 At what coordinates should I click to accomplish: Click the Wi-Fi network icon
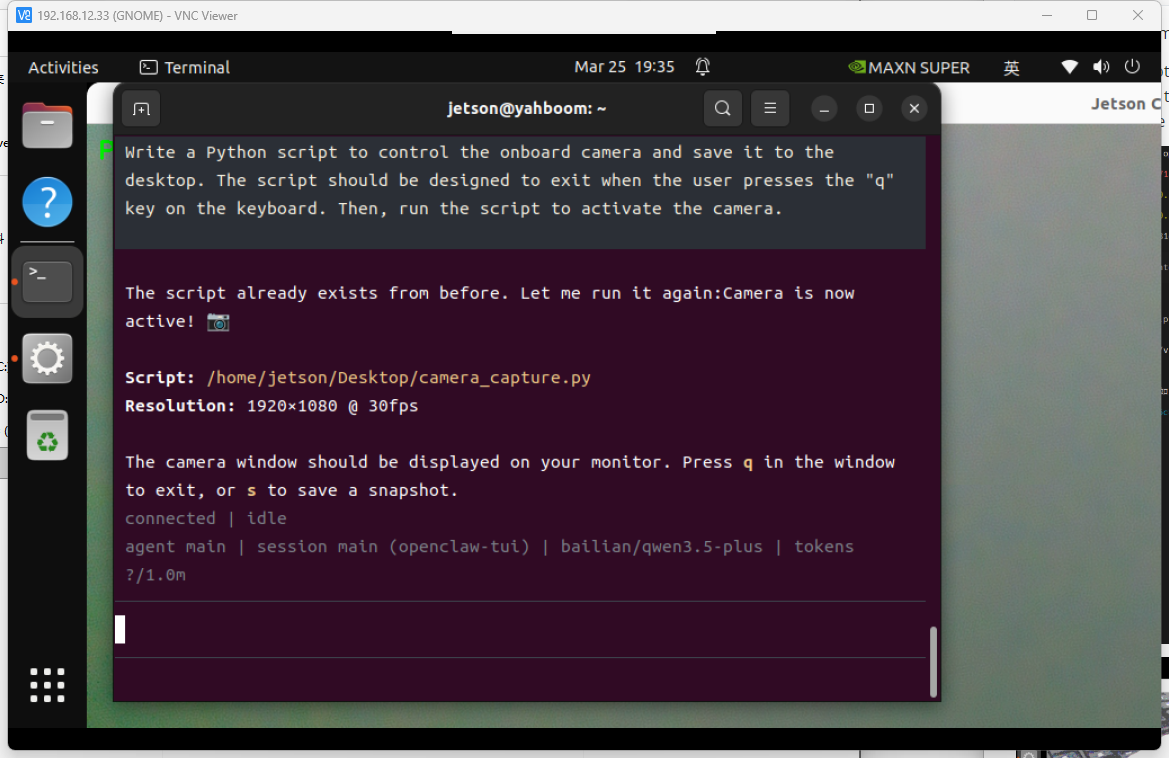click(x=1069, y=67)
